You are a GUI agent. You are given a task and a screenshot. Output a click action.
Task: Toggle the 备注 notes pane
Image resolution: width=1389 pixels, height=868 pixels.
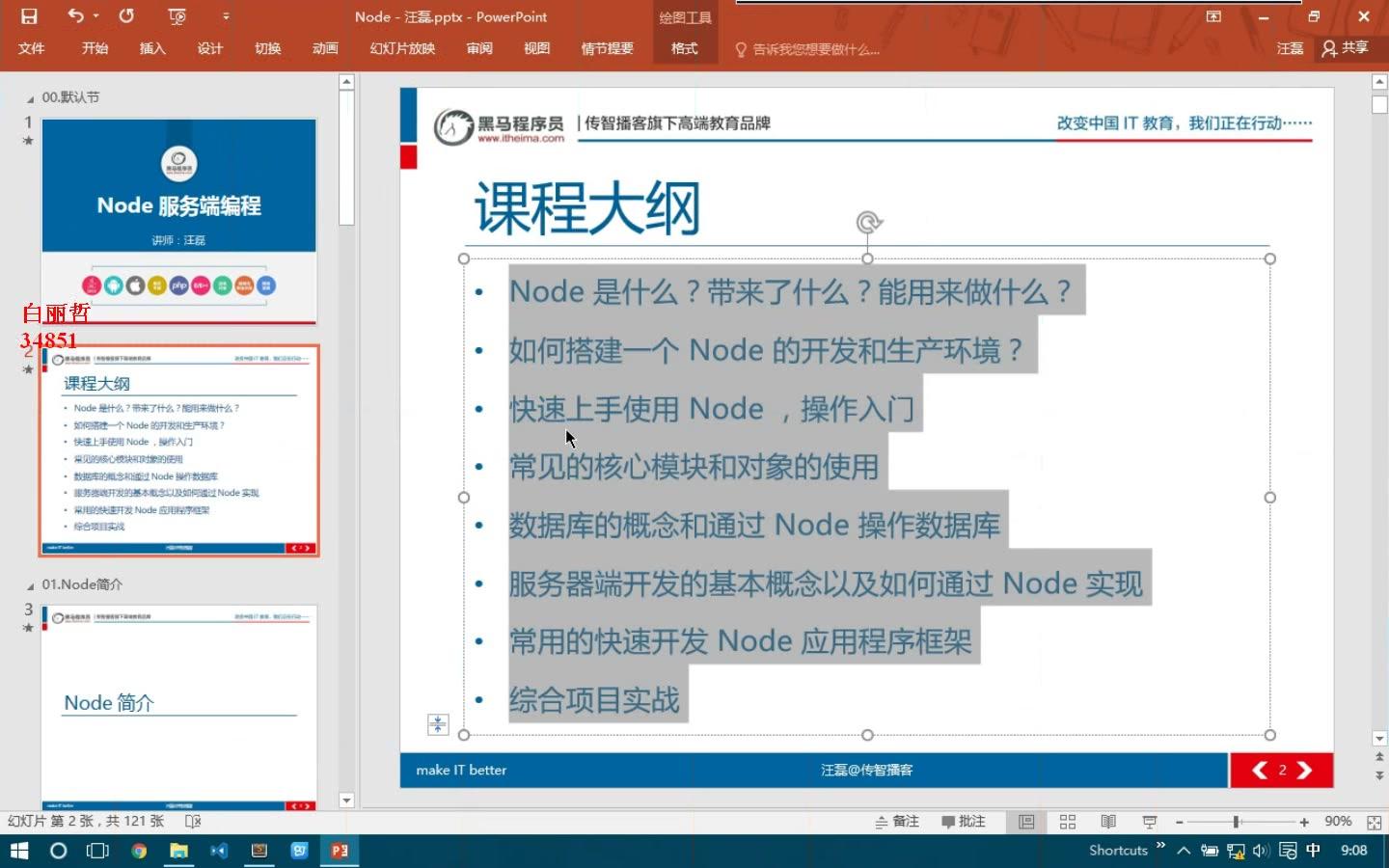click(899, 821)
